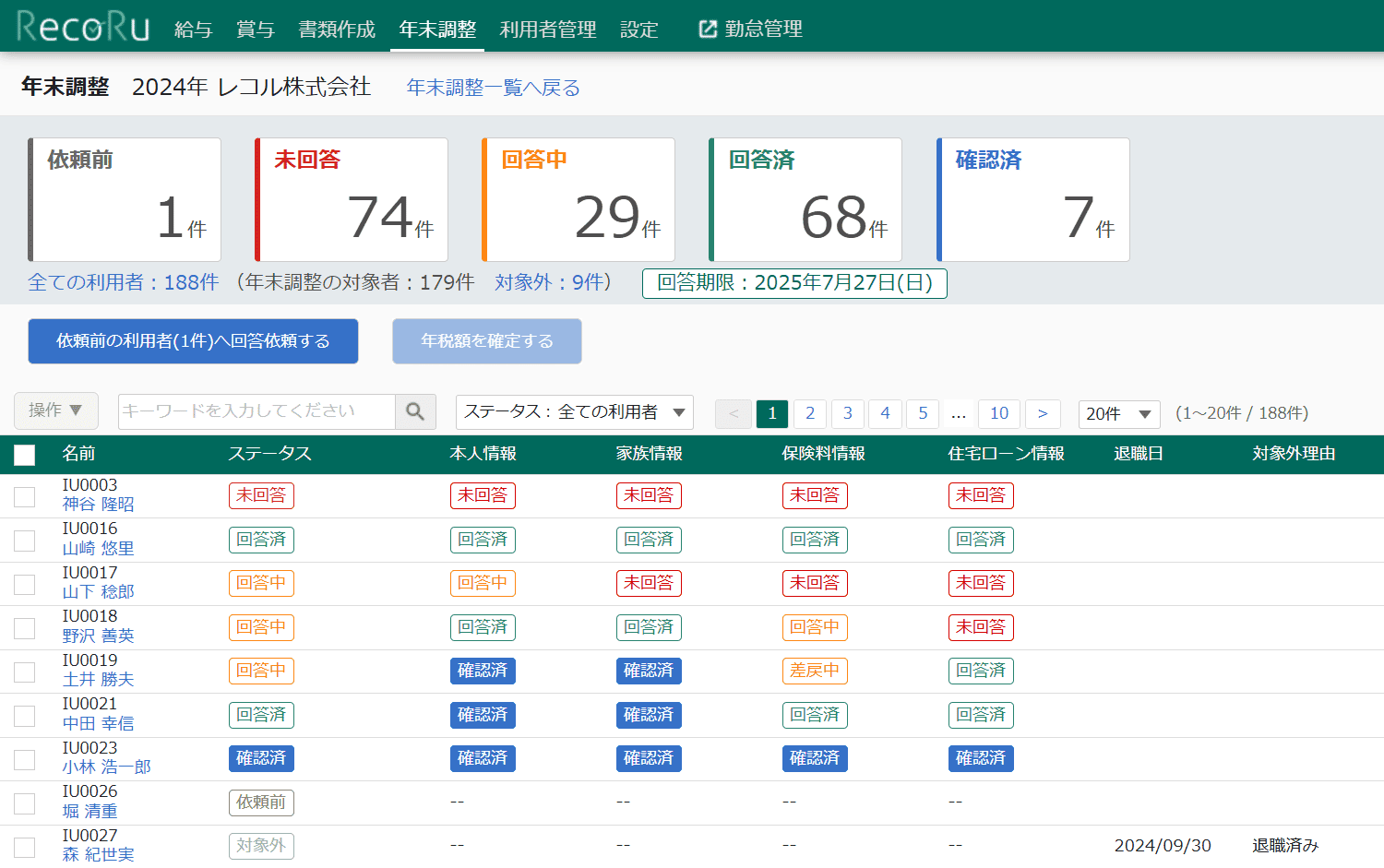Click 差戻中 badge for 土井 勝夫
This screenshot has width=1384, height=868.
[815, 671]
